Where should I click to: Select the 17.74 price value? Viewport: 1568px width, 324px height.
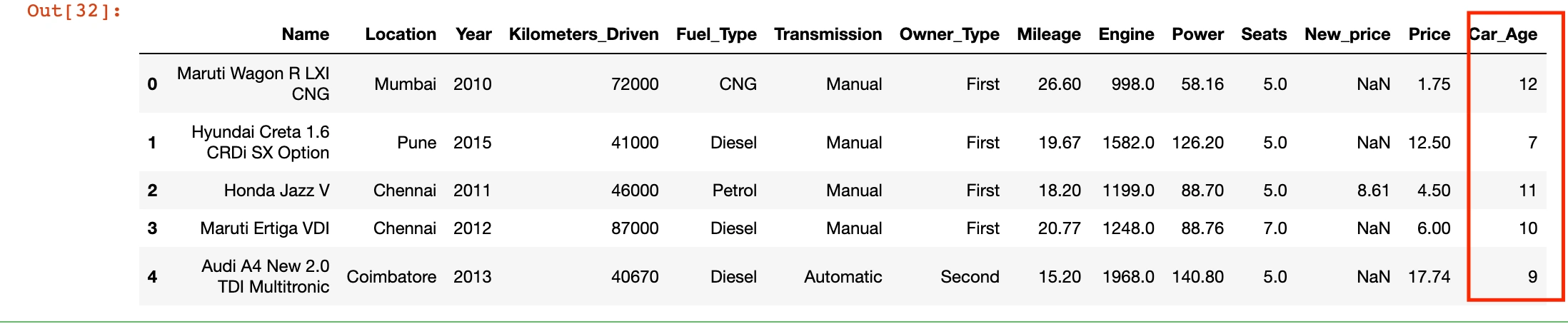(1429, 277)
